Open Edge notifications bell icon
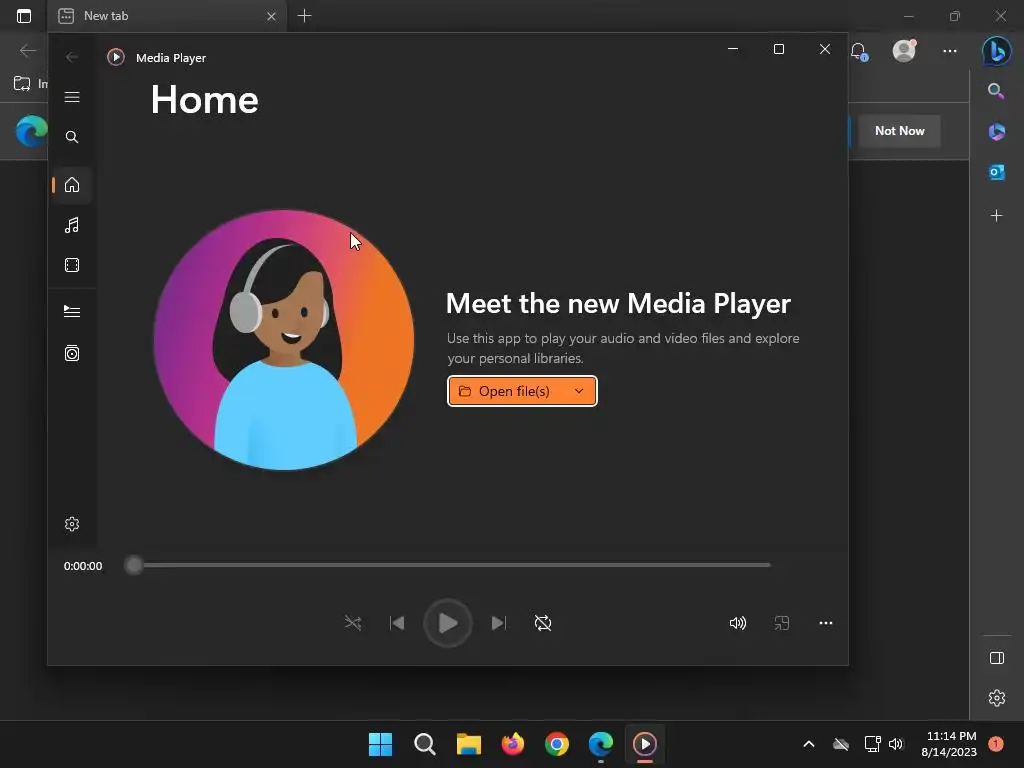 (x=858, y=51)
